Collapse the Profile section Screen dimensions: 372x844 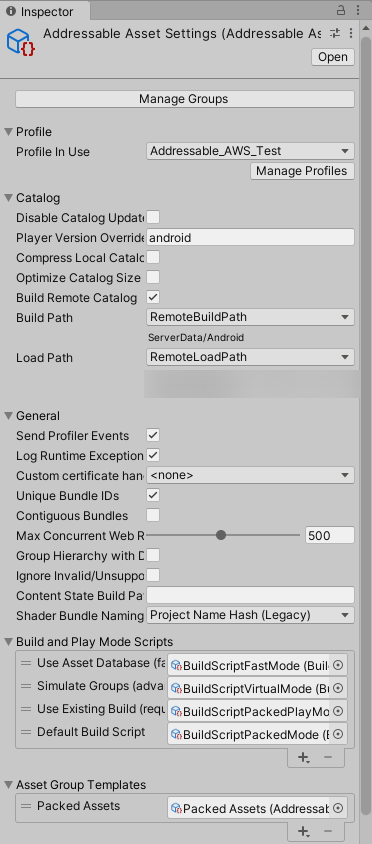pos(9,132)
